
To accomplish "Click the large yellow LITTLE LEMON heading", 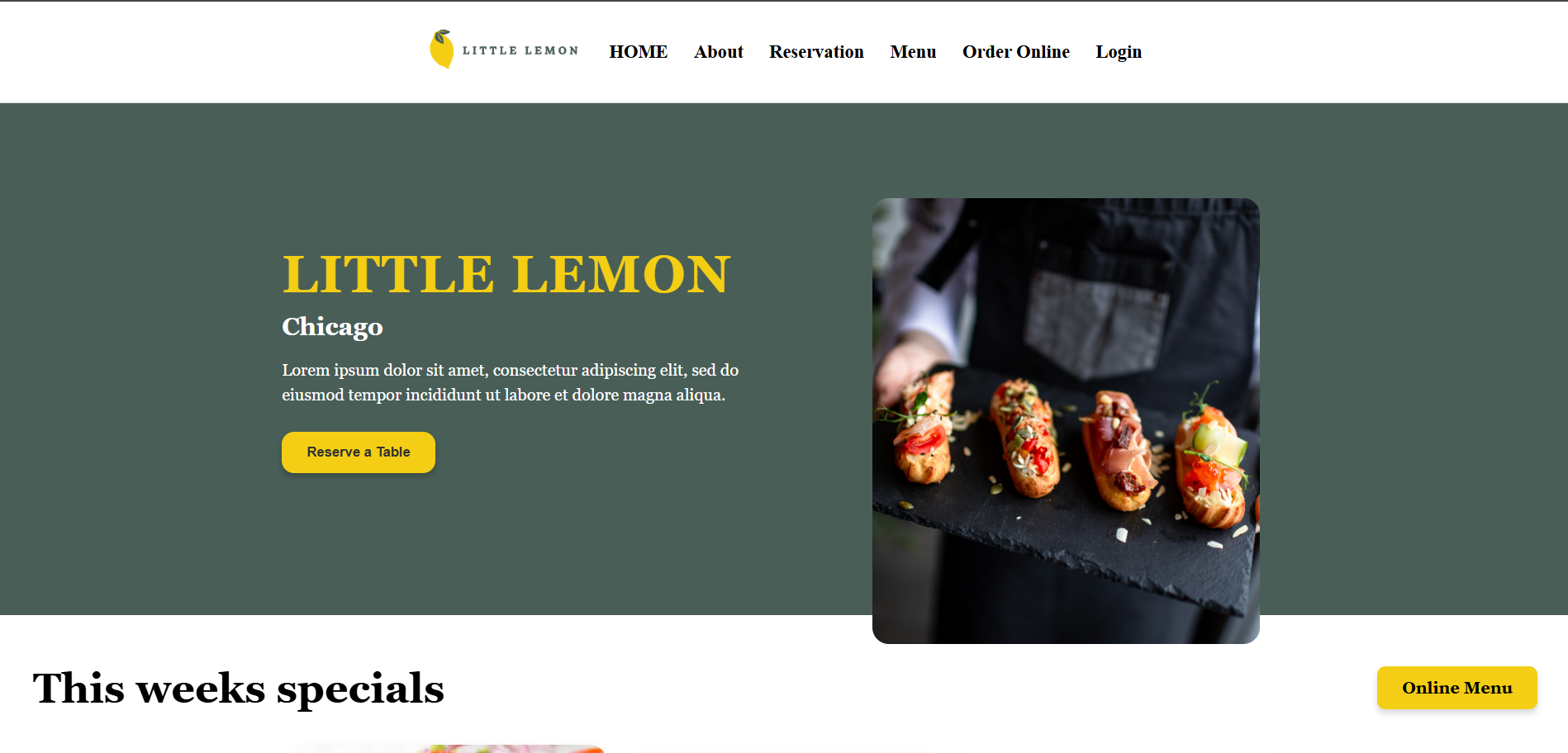I will (506, 274).
